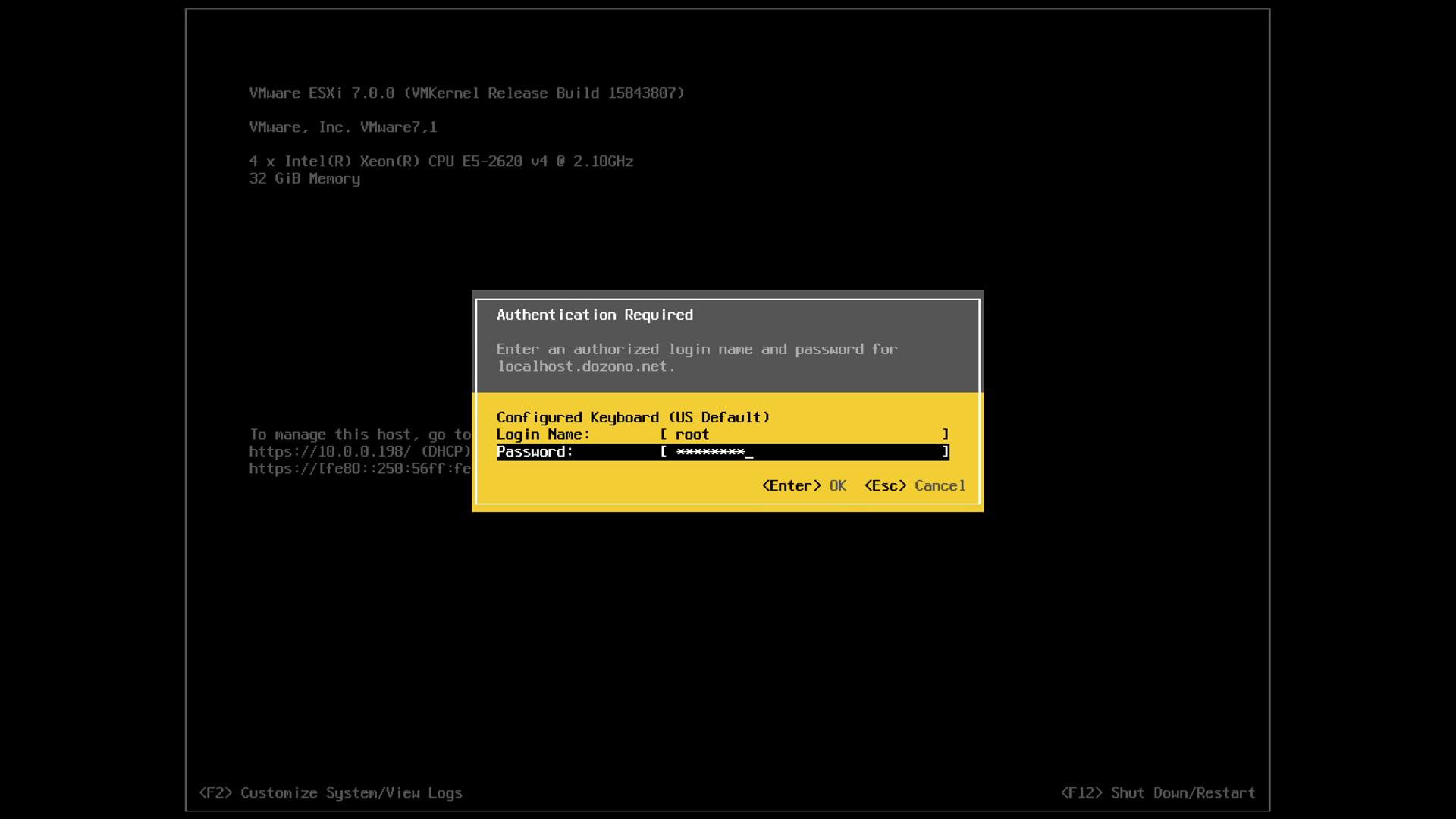Click the Login Name label
1456x819 pixels.
543,435
